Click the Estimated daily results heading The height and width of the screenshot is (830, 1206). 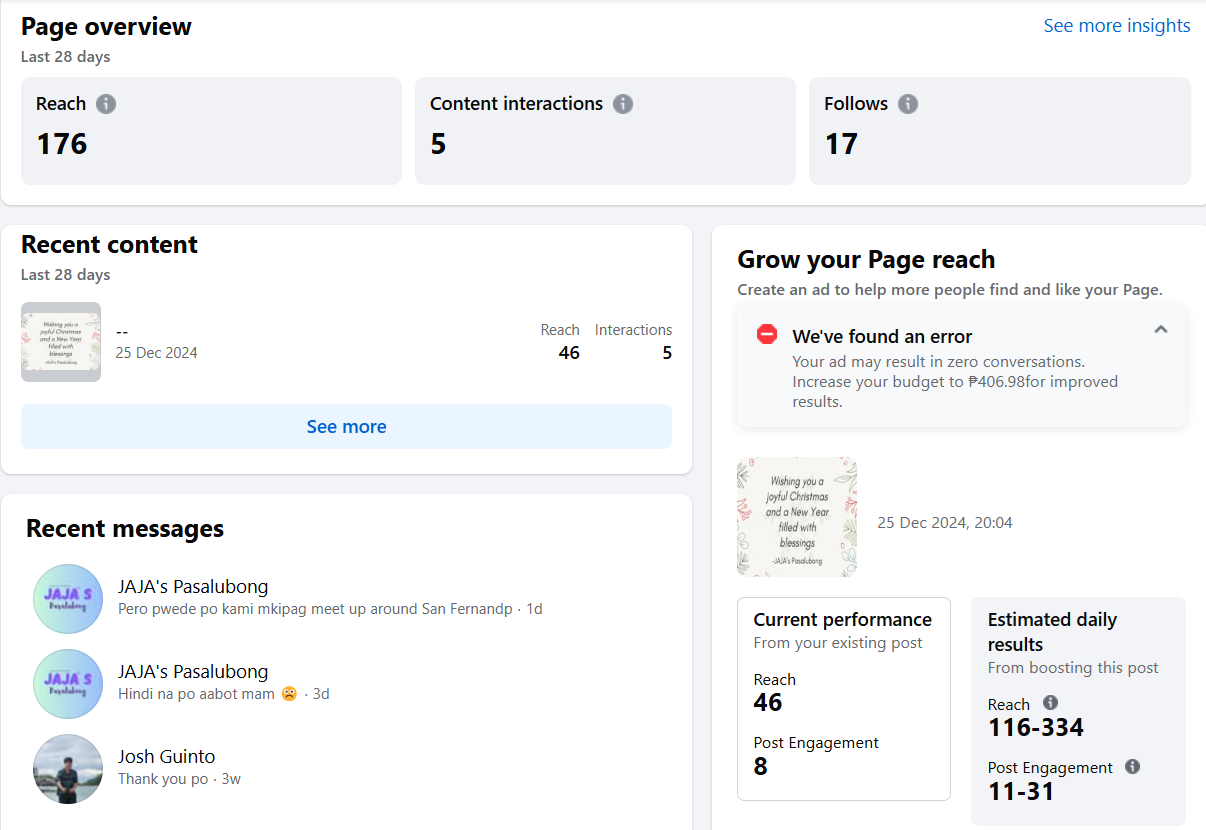point(1052,632)
